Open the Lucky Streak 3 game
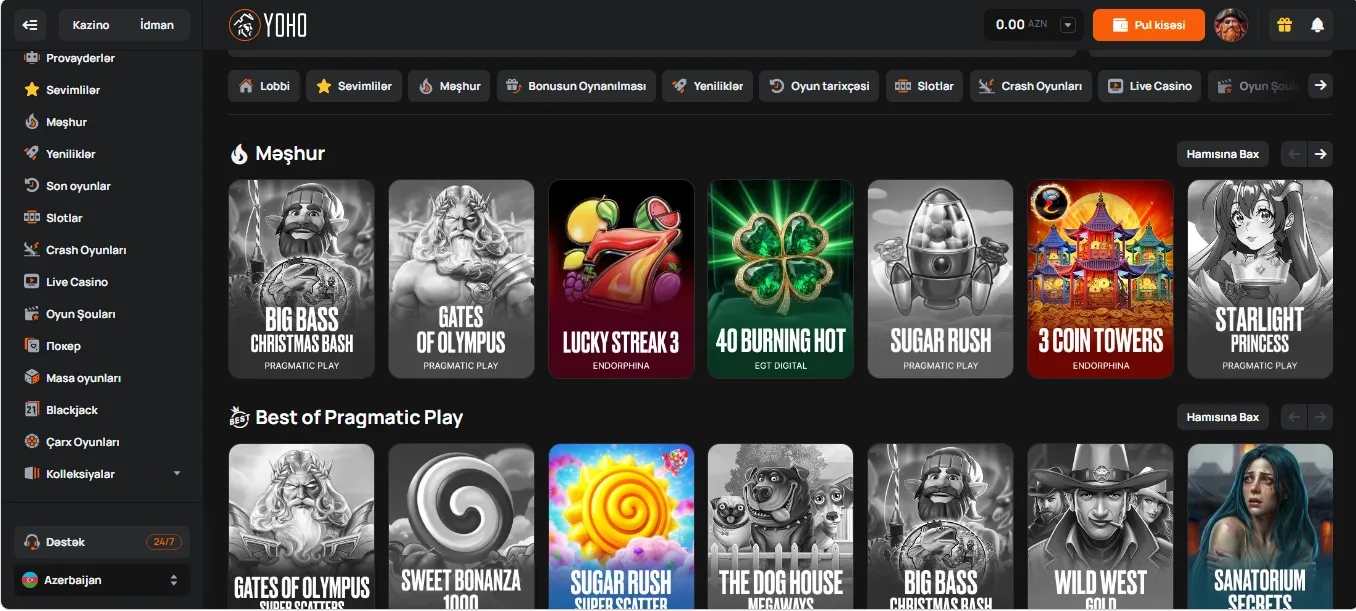 tap(621, 279)
